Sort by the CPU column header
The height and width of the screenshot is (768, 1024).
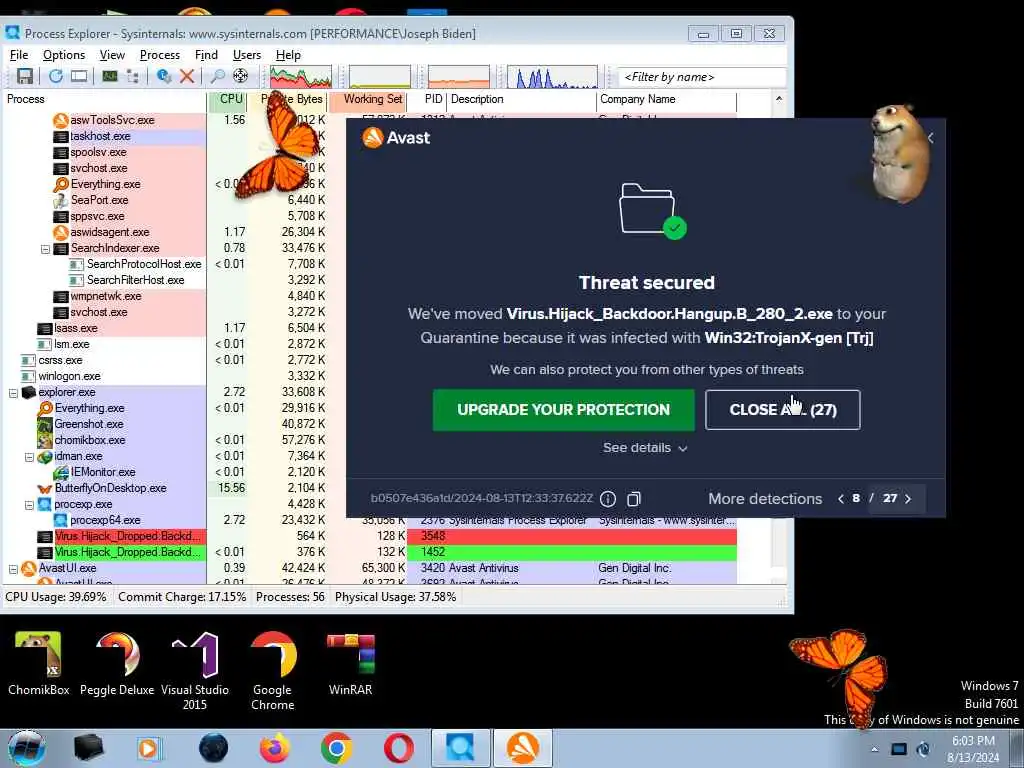tap(228, 99)
